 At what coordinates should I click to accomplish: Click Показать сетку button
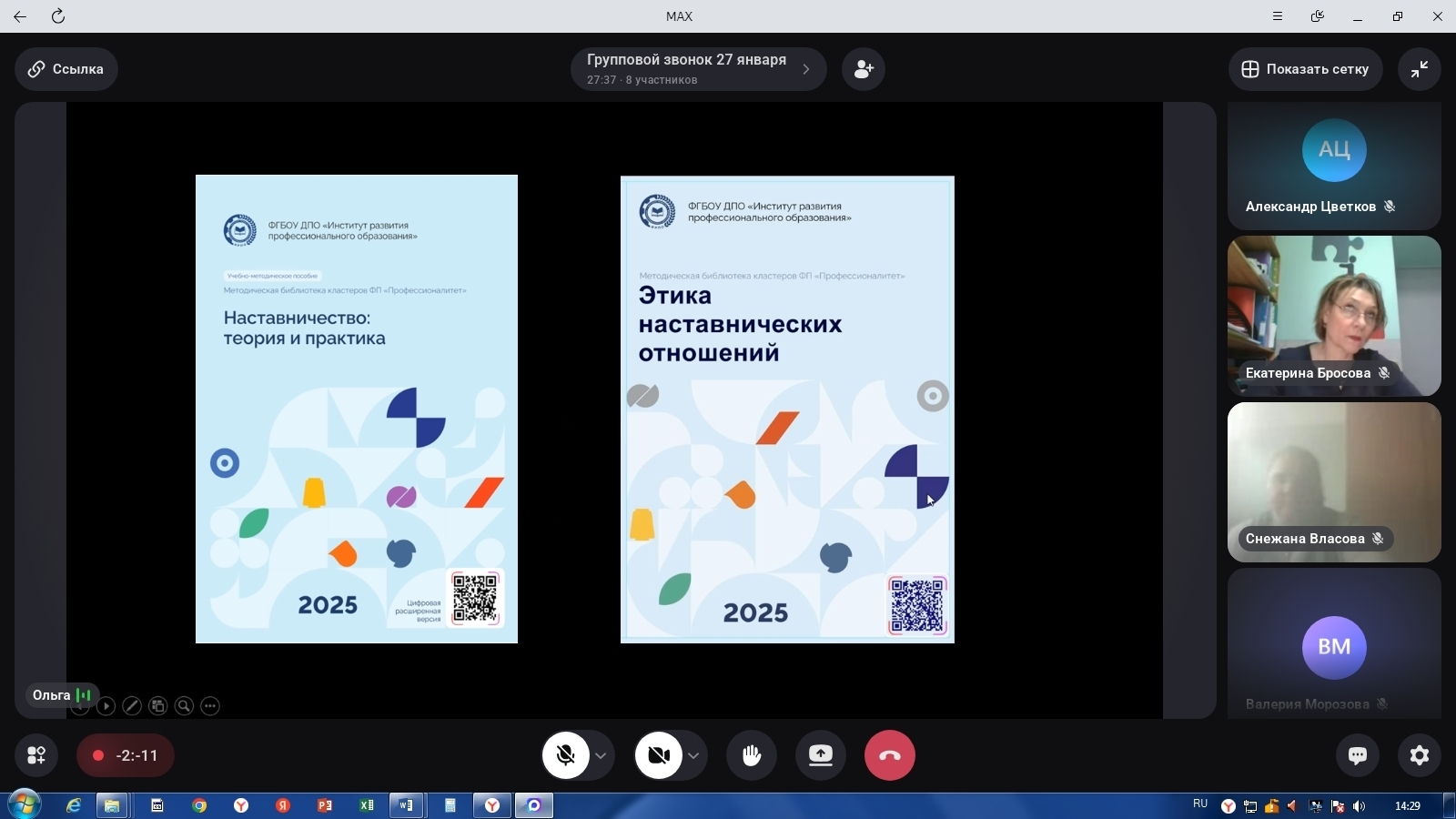point(1305,69)
